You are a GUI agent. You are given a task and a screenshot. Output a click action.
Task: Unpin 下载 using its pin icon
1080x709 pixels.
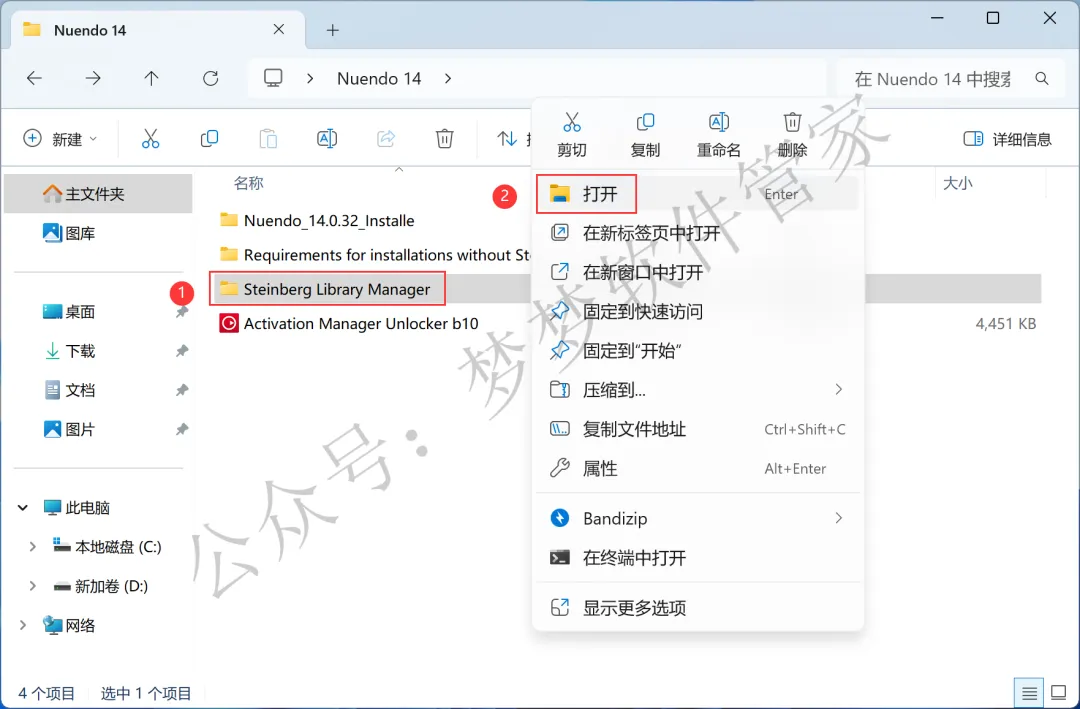click(182, 351)
